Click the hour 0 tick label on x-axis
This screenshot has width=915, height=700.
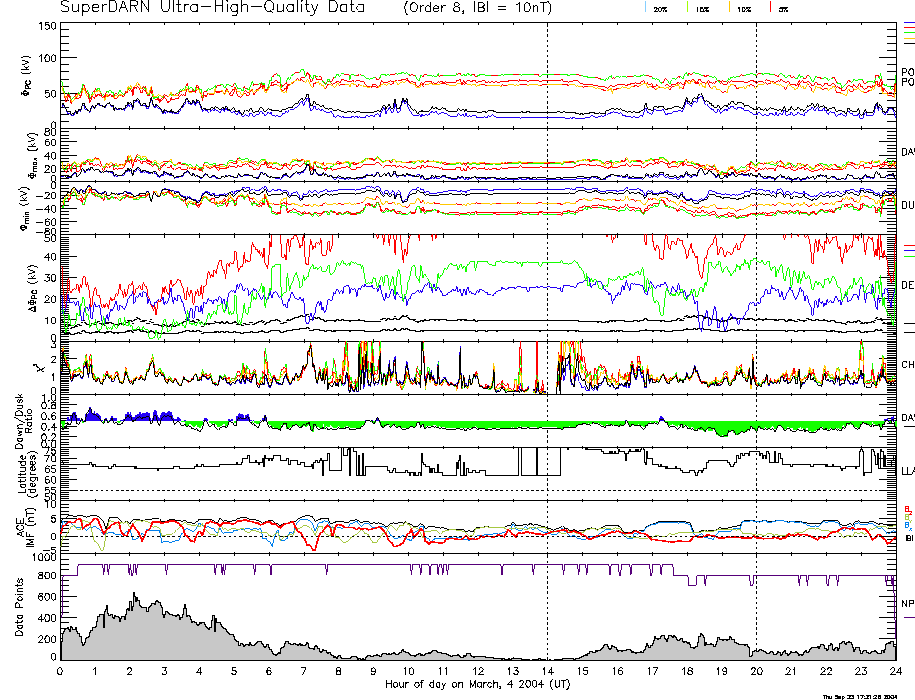click(x=61, y=671)
